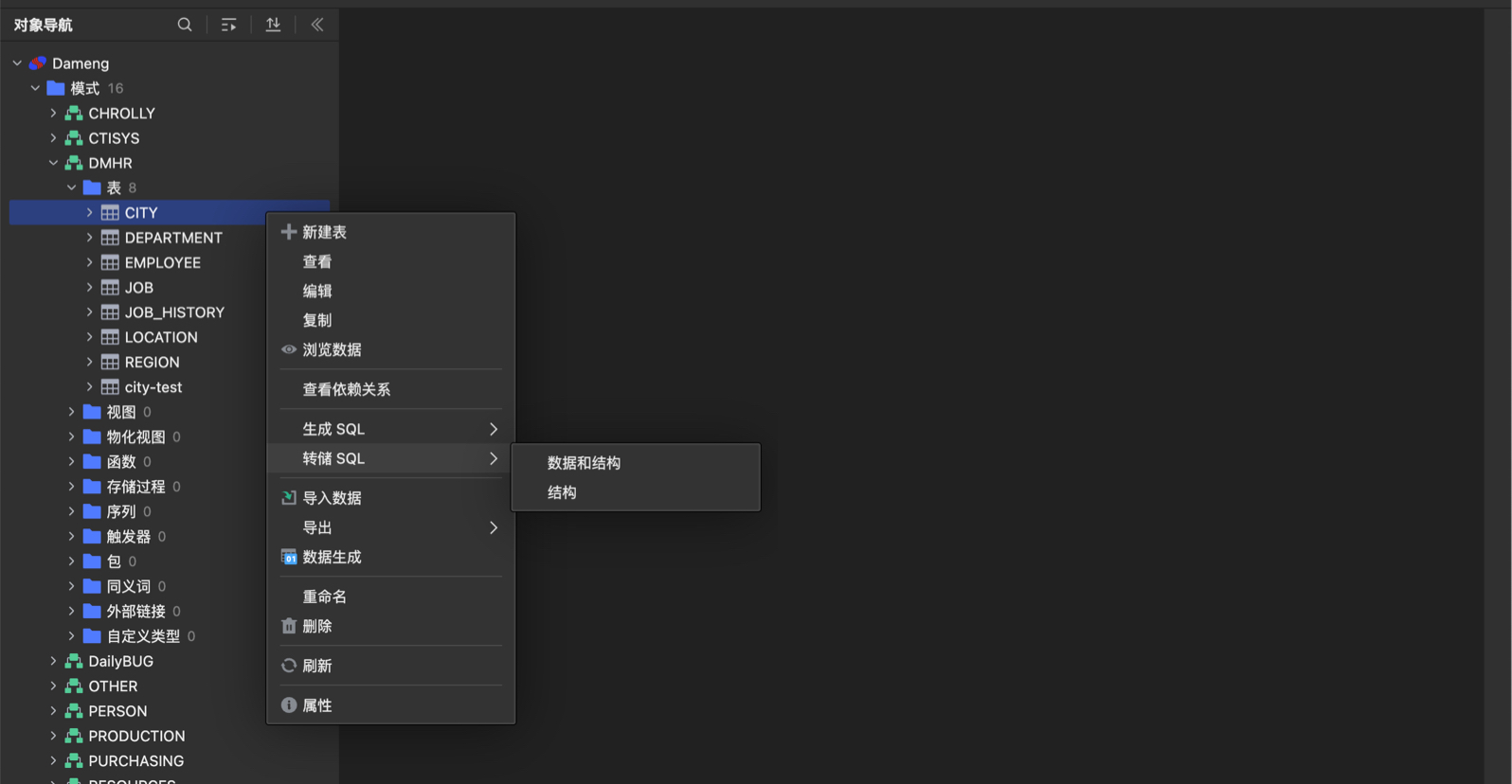1512x784 pixels.
Task: Click the CHROLLY schema icon
Action: (74, 114)
